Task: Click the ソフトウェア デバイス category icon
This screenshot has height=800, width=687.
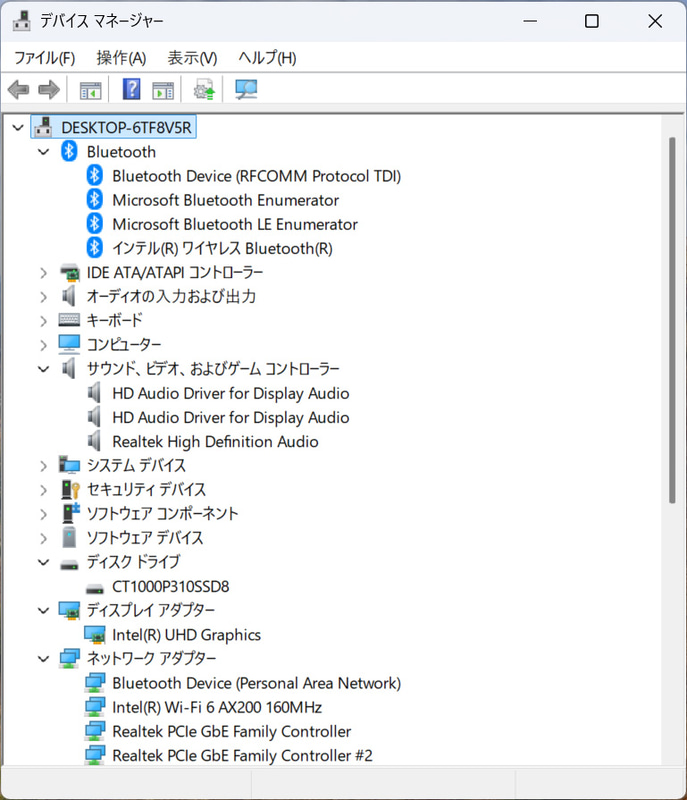Action: click(69, 538)
